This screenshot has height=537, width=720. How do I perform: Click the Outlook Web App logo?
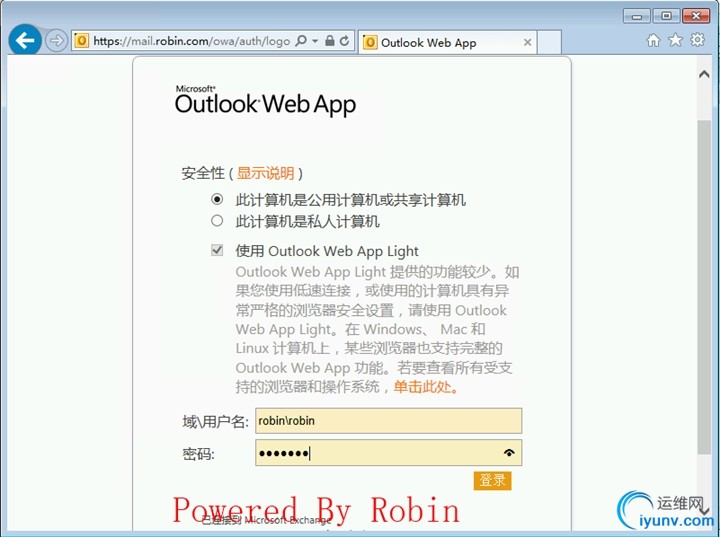265,101
